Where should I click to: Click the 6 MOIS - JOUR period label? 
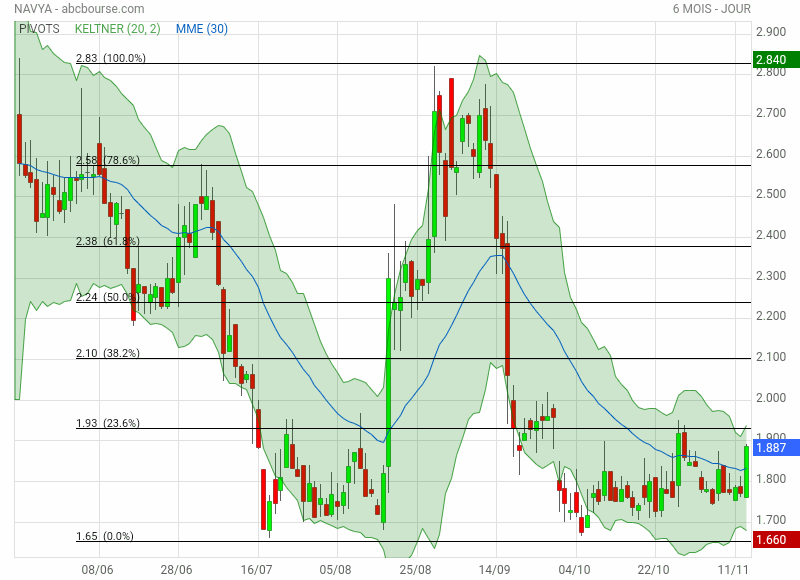pyautogui.click(x=712, y=9)
